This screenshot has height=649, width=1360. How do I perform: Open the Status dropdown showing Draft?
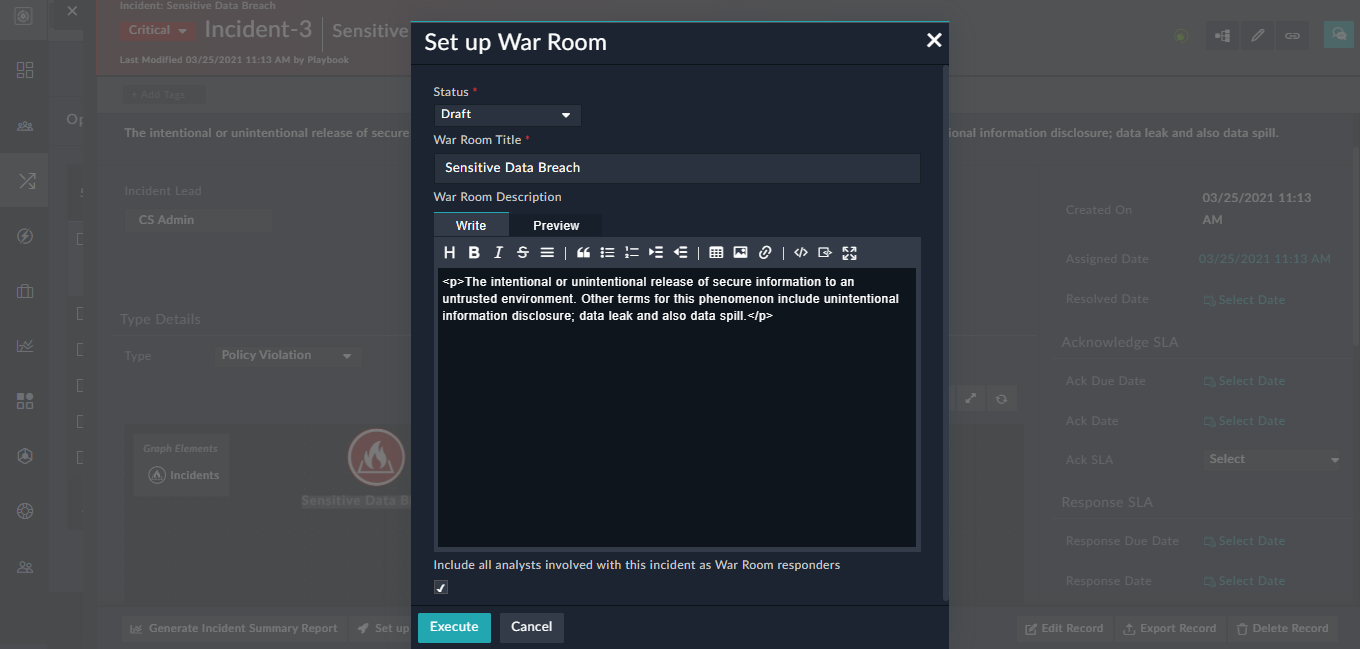tap(506, 115)
